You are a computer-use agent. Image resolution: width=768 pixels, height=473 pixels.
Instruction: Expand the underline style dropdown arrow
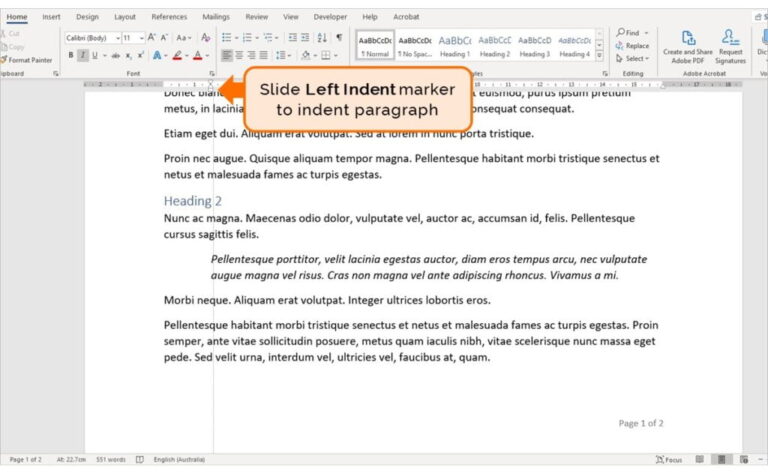coord(105,56)
